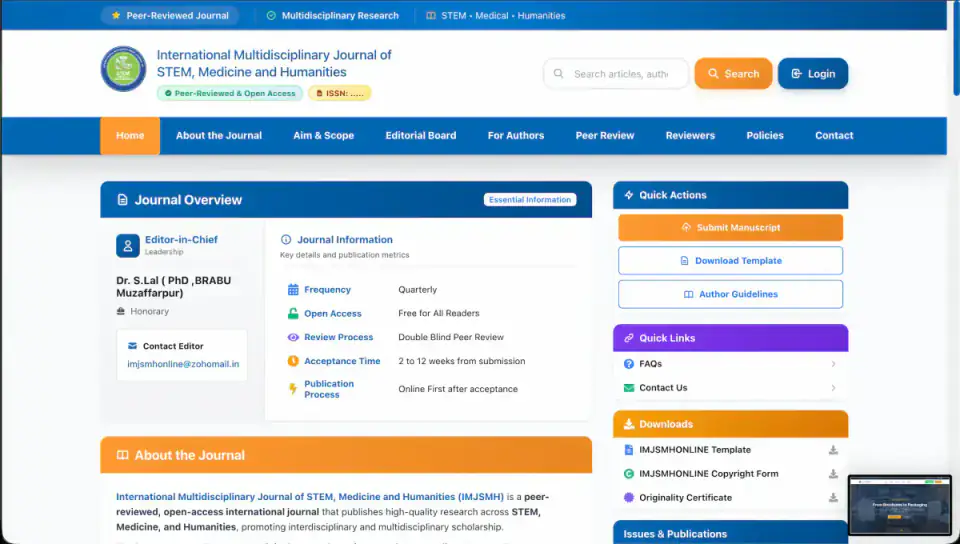Click the Contact Us envelope icon
Screen dimensions: 960x544
[x=629, y=388]
